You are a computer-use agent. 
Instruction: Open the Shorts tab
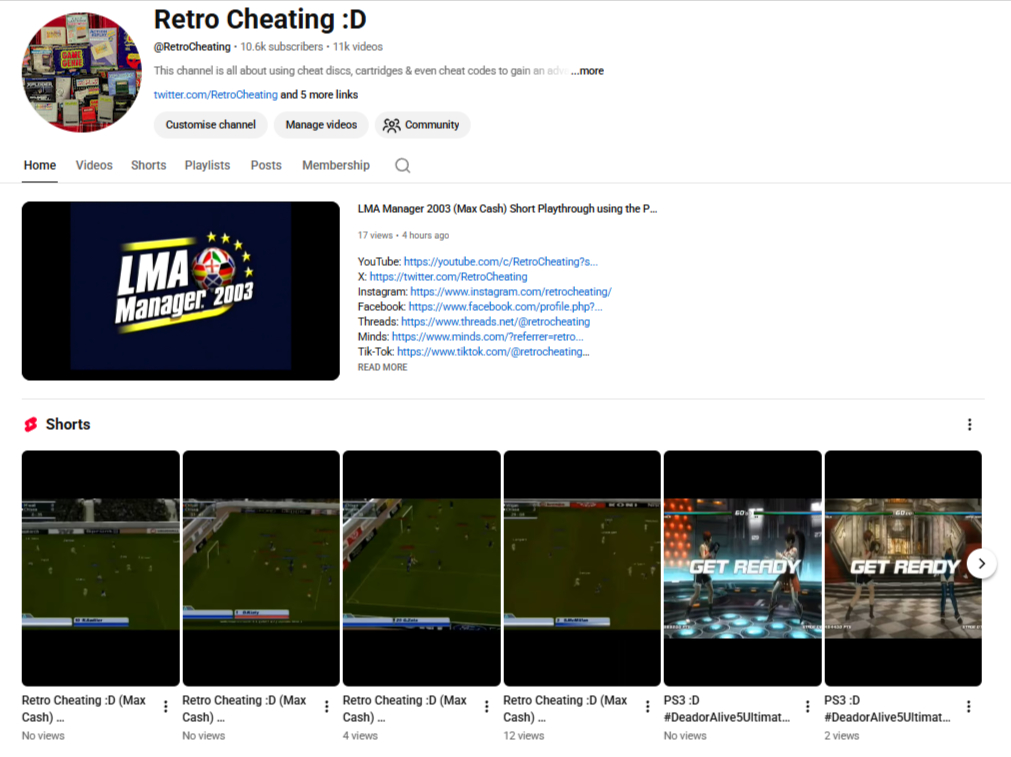tap(148, 165)
